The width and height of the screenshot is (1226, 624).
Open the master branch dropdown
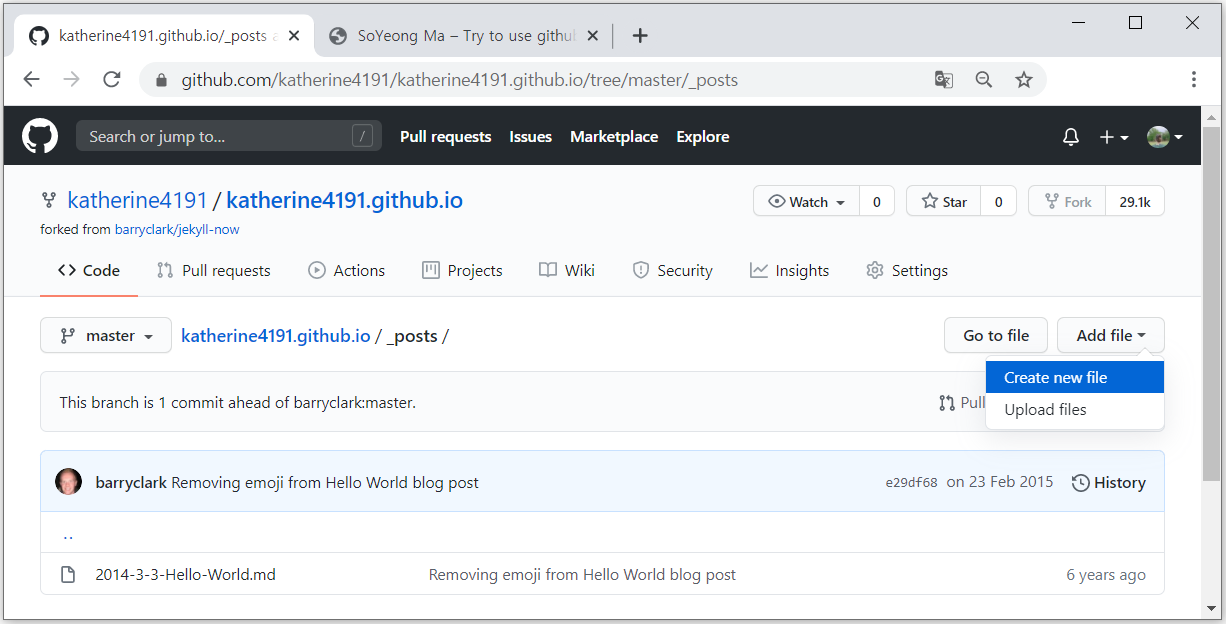(106, 335)
